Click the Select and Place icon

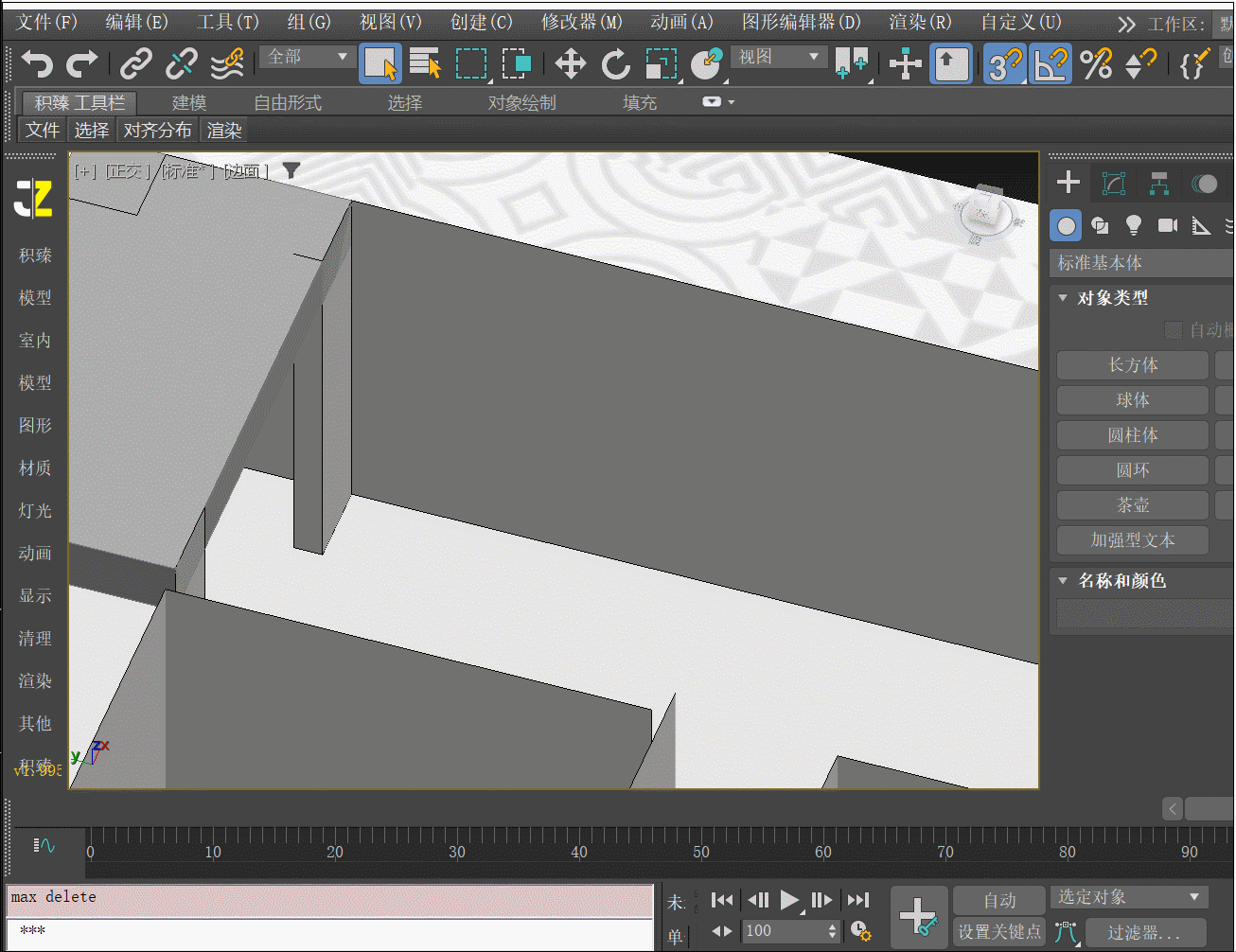[706, 64]
